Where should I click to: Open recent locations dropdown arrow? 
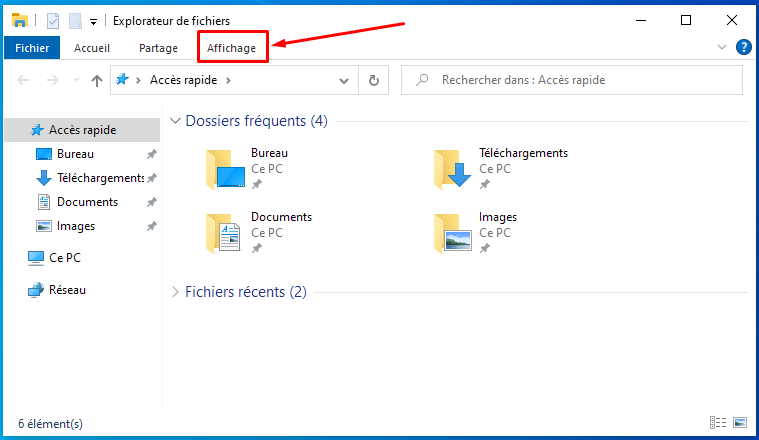tap(76, 80)
